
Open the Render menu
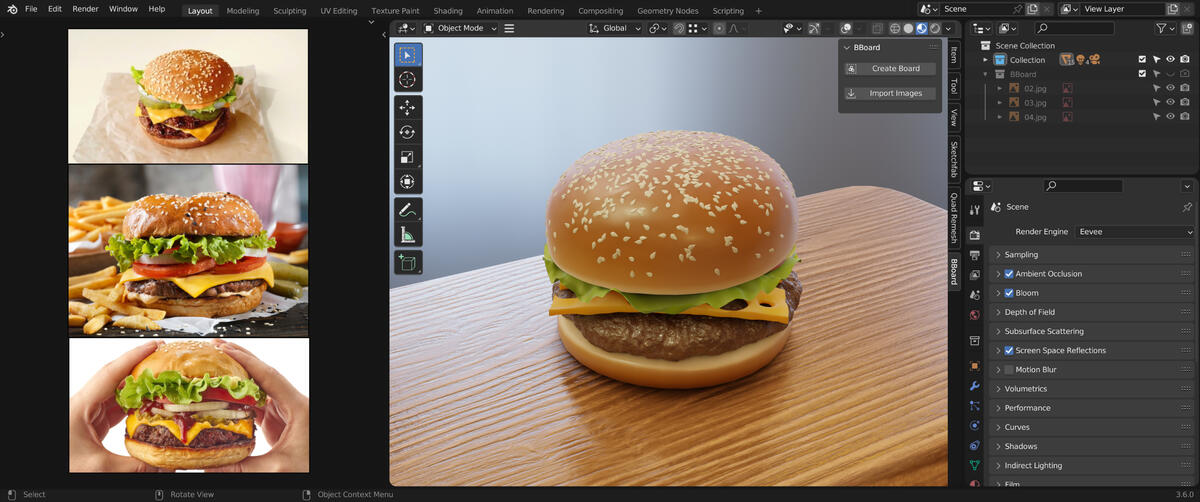point(85,9)
